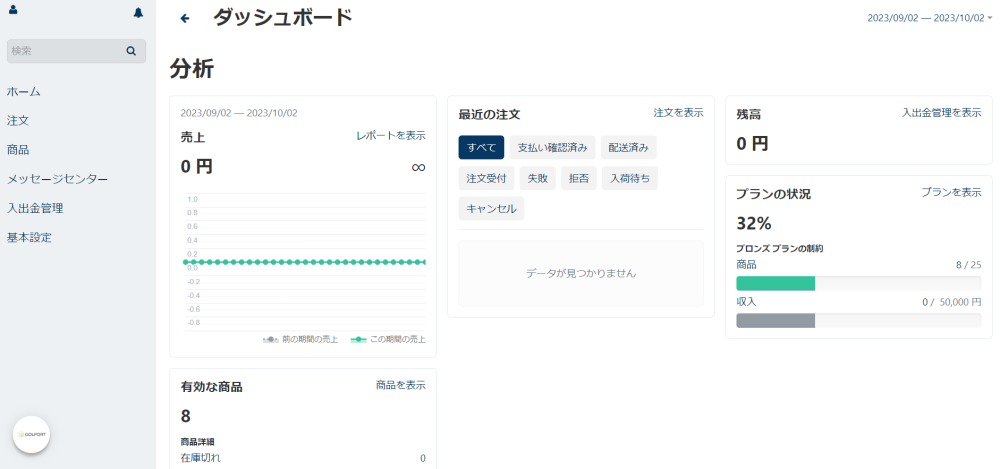
Task: Open 基本設定 in the sidebar
Action: [29, 237]
